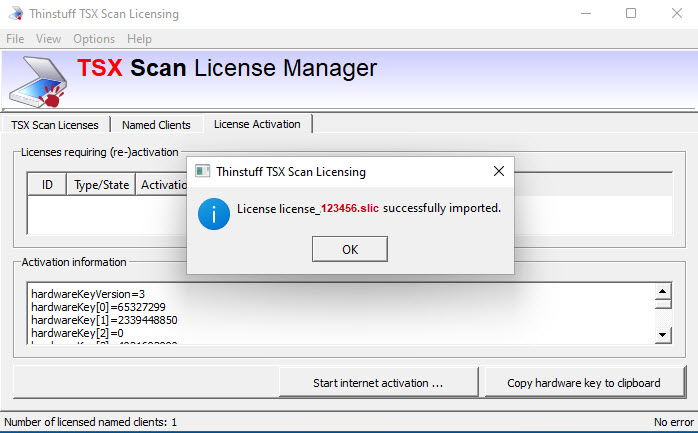
Task: Select the License Activation tab
Action: tap(257, 124)
